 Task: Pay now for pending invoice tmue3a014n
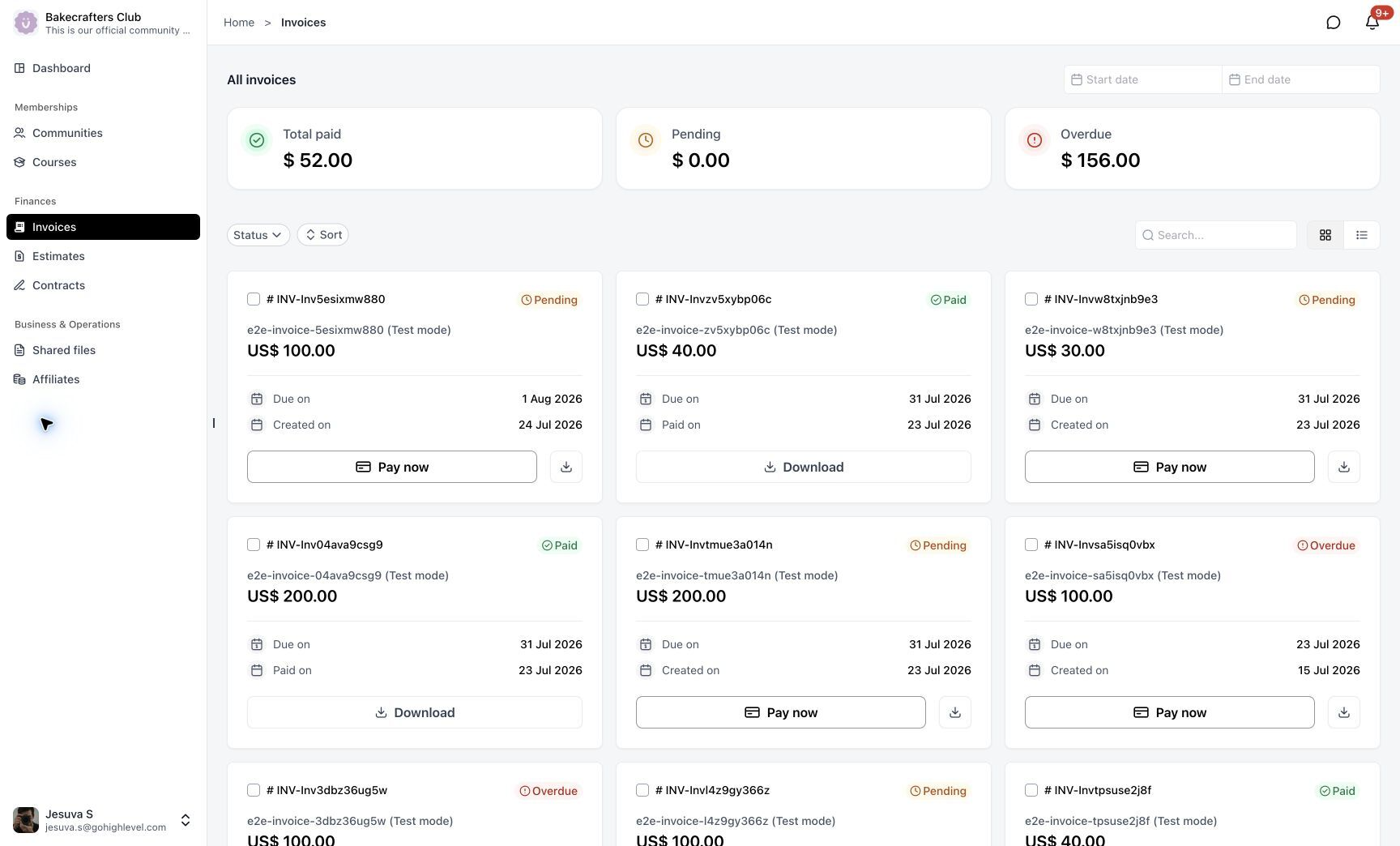(781, 712)
